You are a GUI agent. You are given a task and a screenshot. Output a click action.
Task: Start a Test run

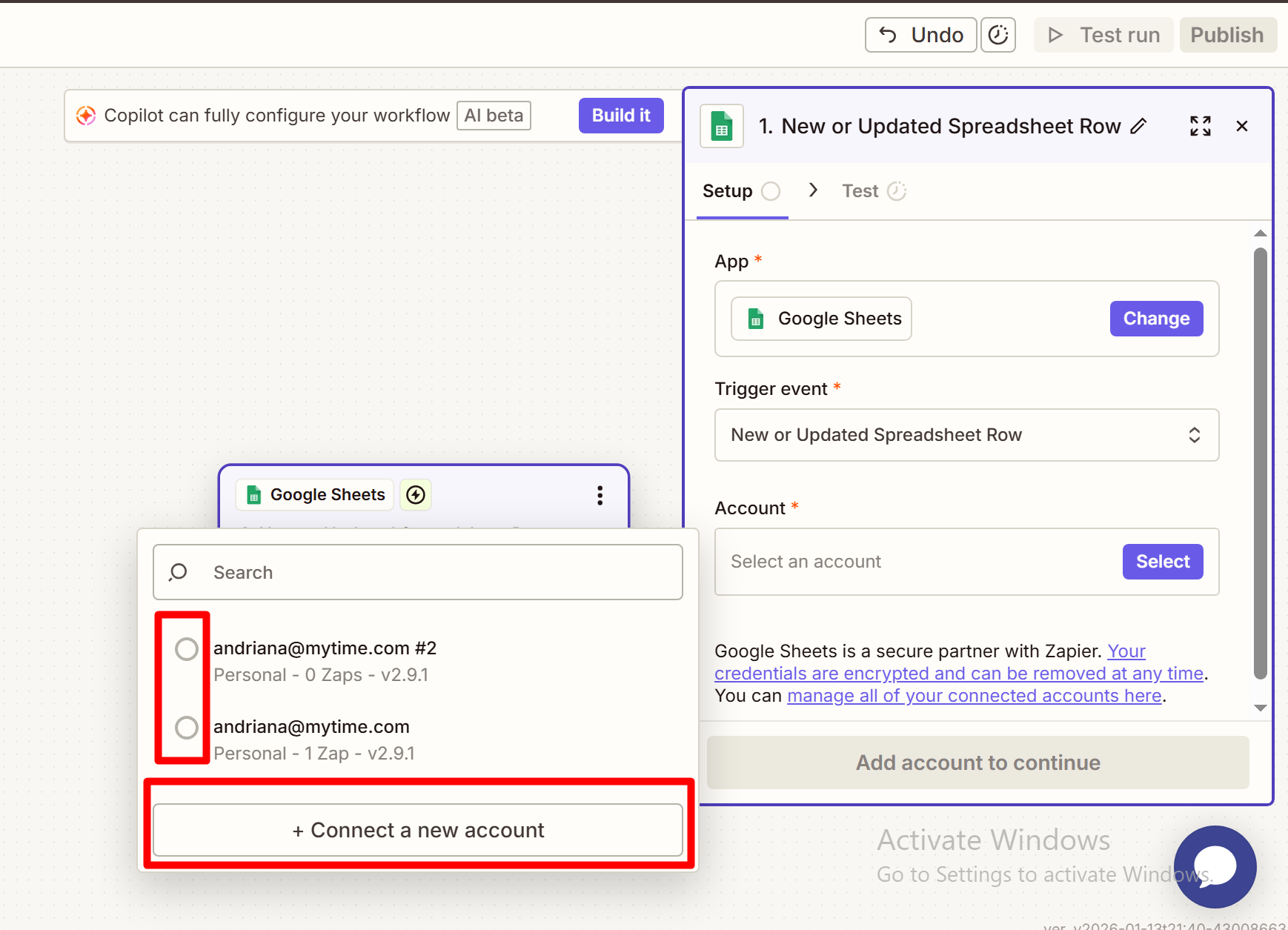point(1103,35)
